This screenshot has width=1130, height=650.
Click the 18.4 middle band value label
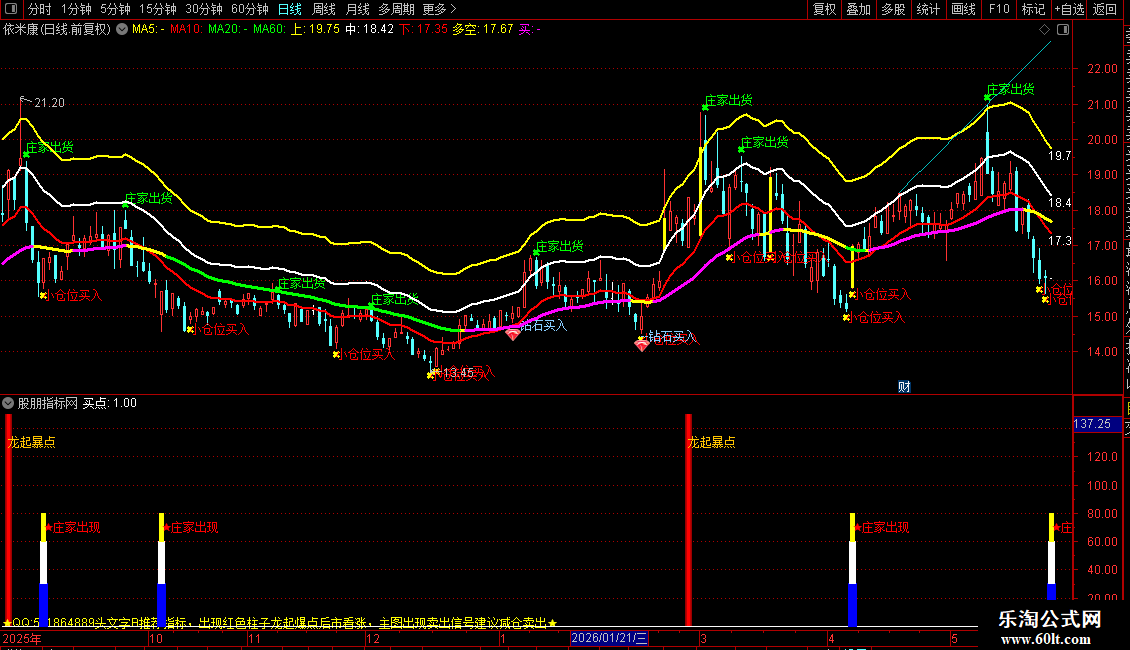1059,203
